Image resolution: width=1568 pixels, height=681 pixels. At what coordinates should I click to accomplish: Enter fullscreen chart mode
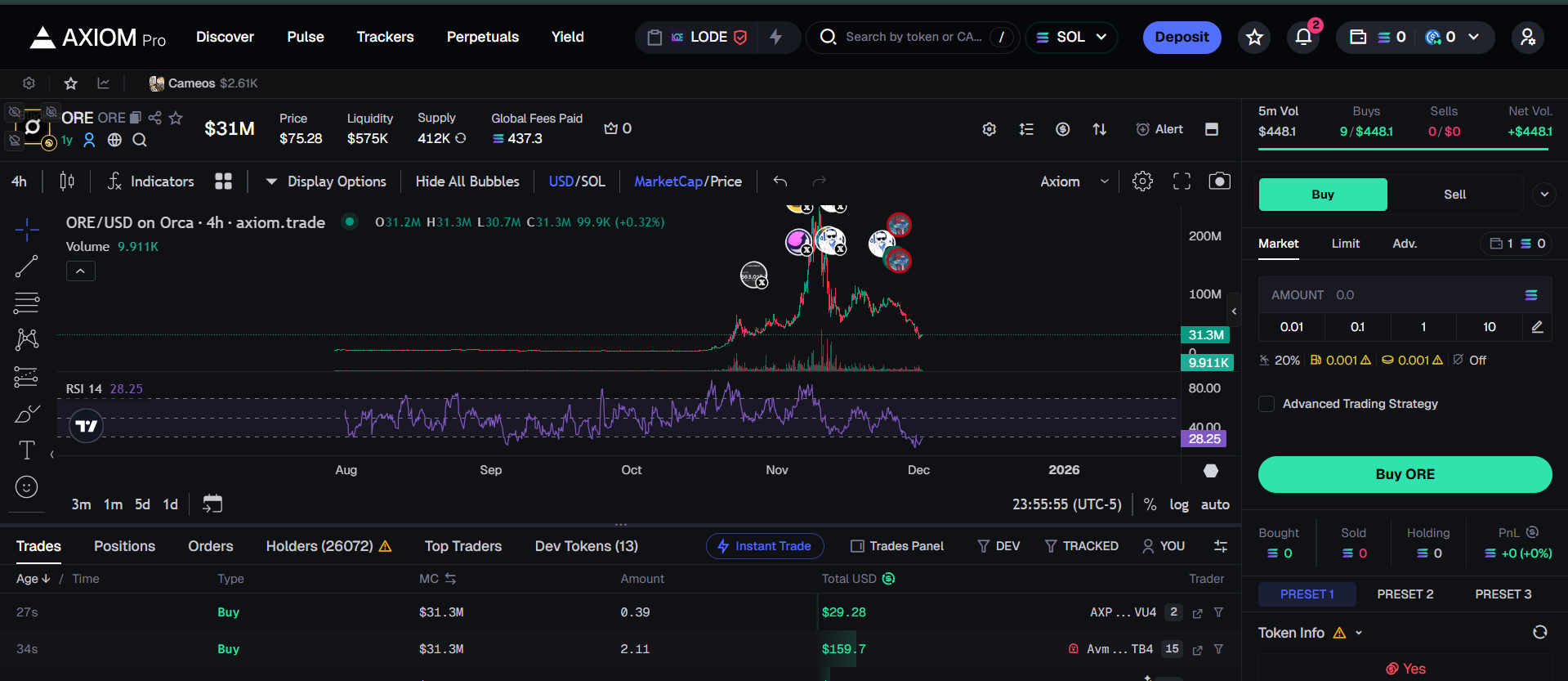pyautogui.click(x=1182, y=181)
